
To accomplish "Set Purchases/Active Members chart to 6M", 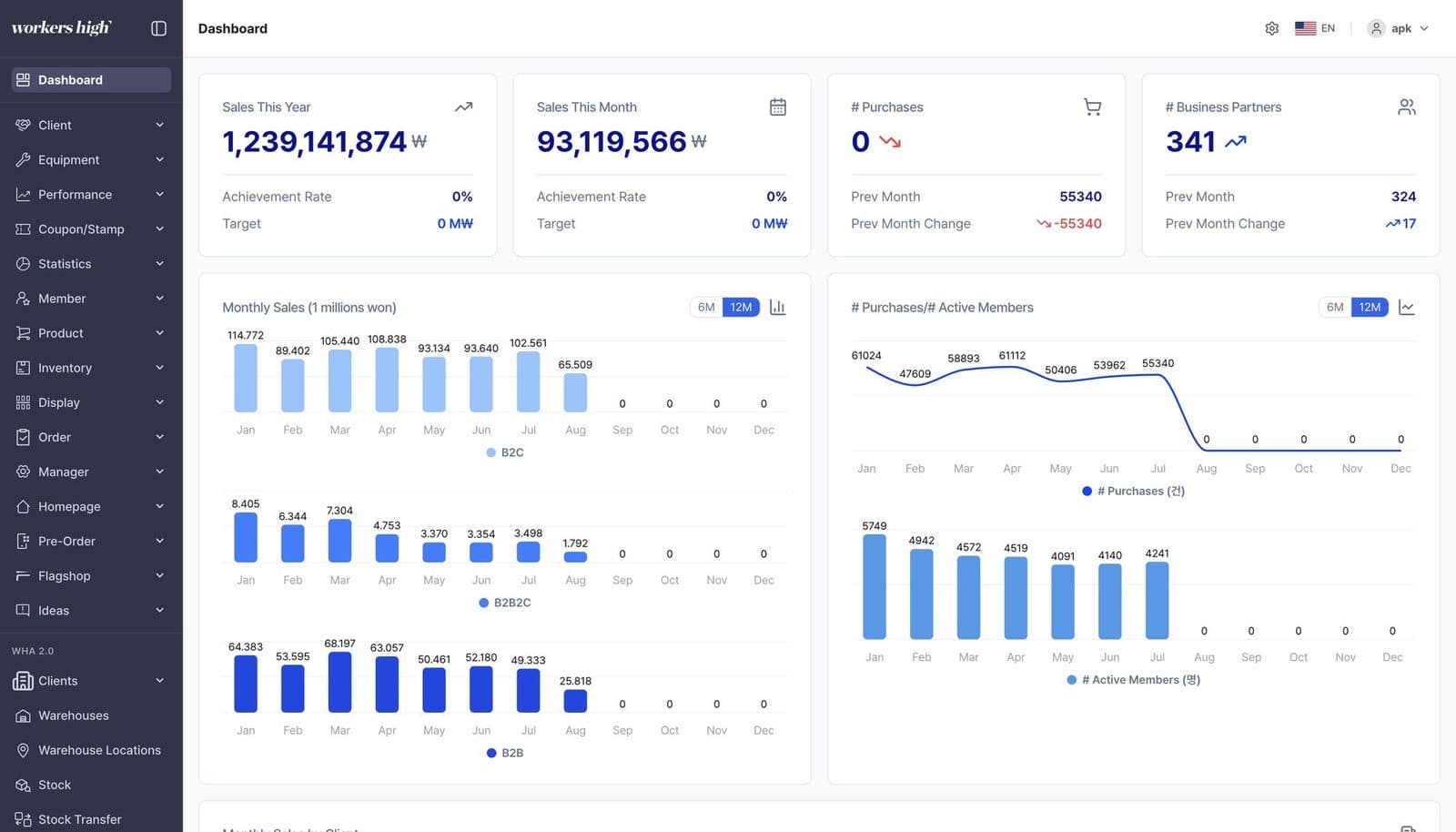I will click(1335, 308).
